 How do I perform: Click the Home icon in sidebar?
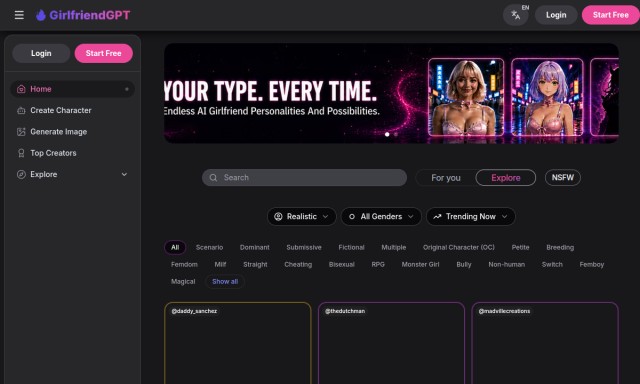(21, 89)
